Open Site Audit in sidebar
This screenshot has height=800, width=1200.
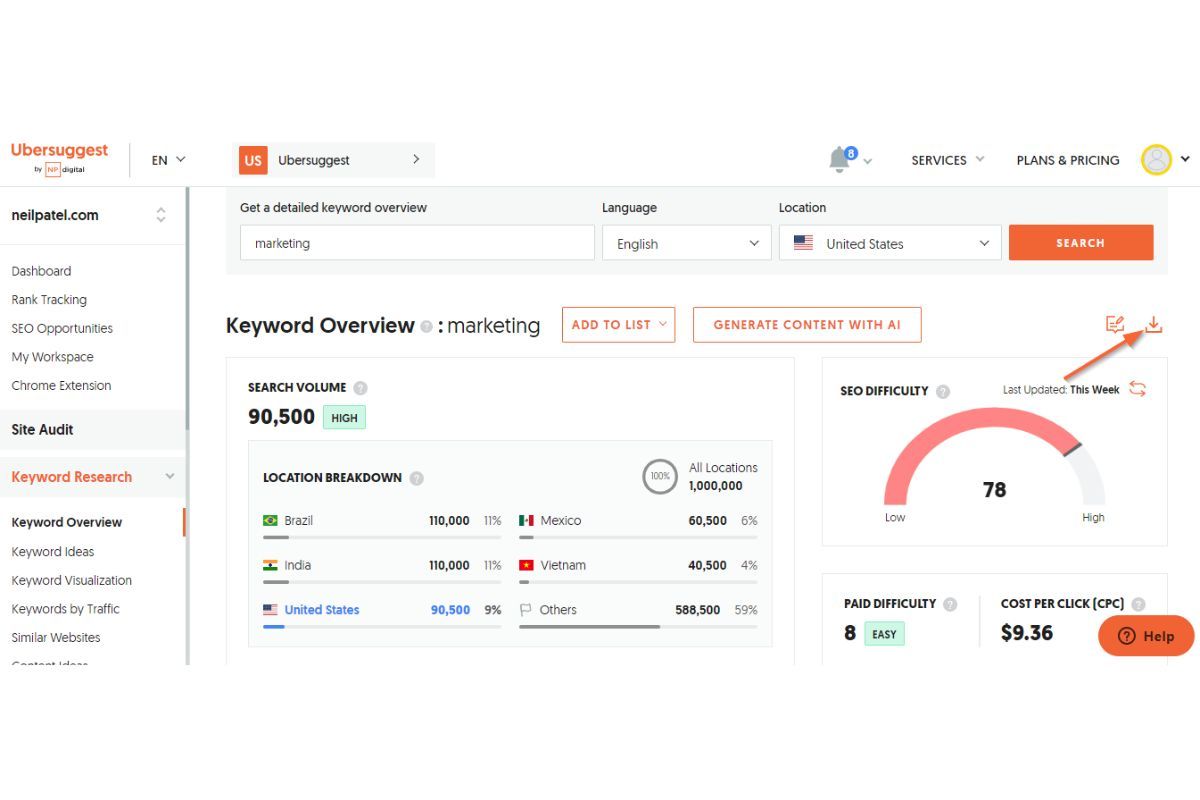pos(42,430)
